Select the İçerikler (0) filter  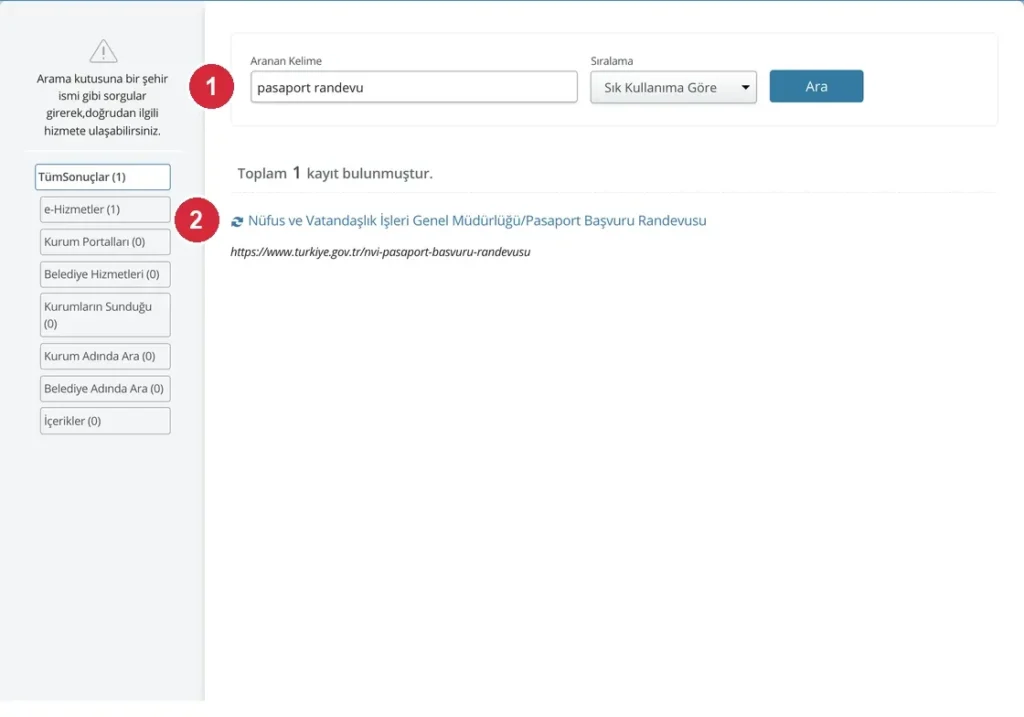105,421
